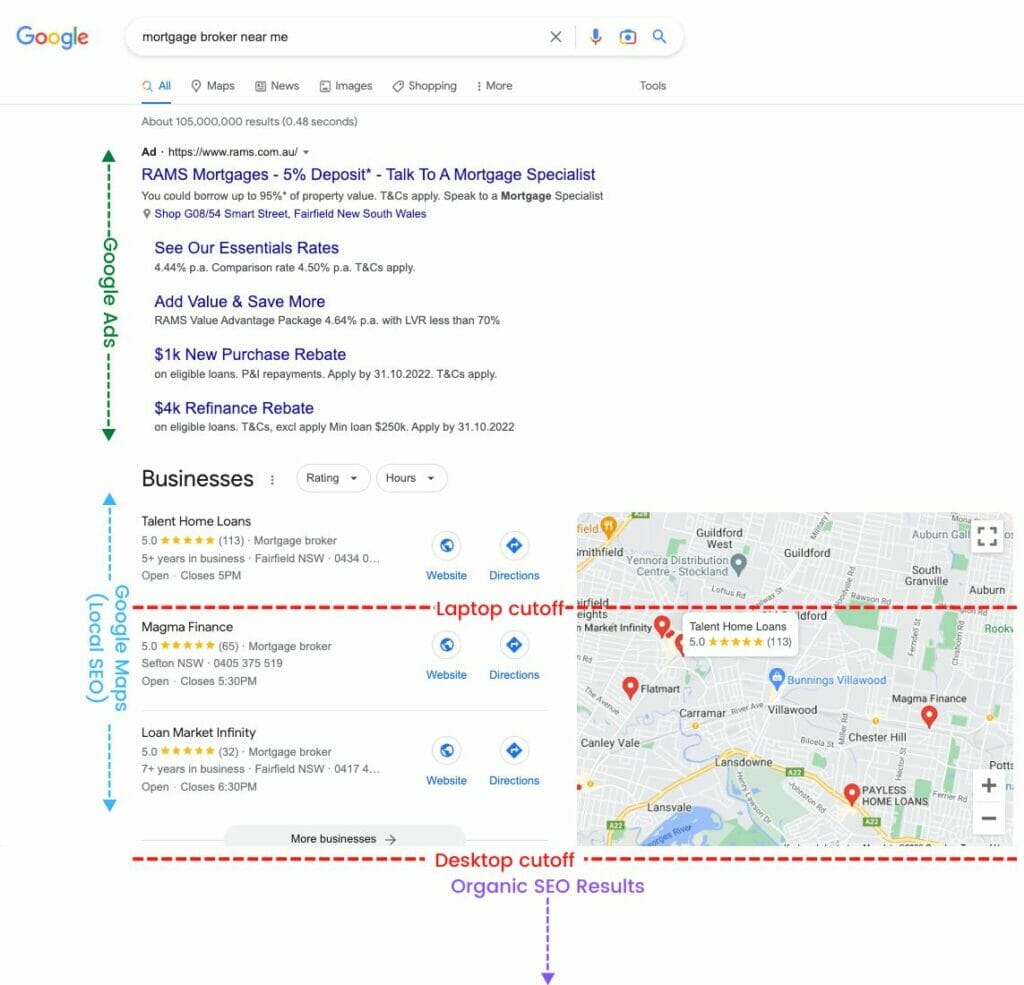Zoom in on the map
Screen dimensions: 1024x985
[989, 785]
